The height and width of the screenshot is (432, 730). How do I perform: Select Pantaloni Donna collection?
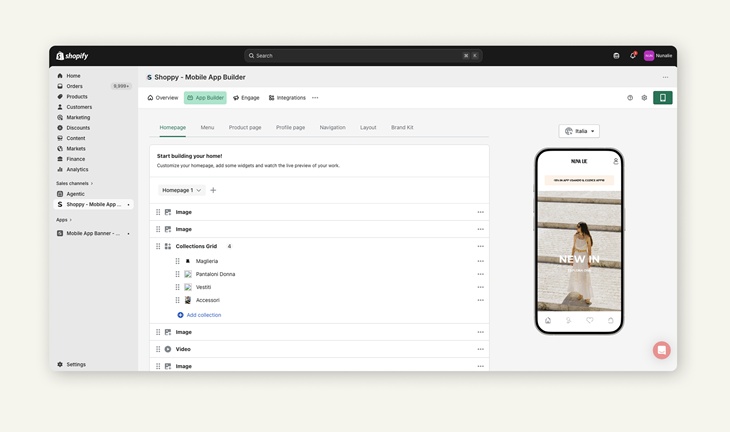click(215, 274)
